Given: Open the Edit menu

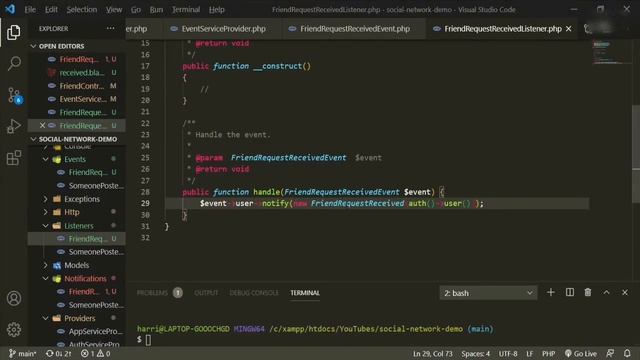Looking at the screenshot, I should pyautogui.click(x=51, y=9).
